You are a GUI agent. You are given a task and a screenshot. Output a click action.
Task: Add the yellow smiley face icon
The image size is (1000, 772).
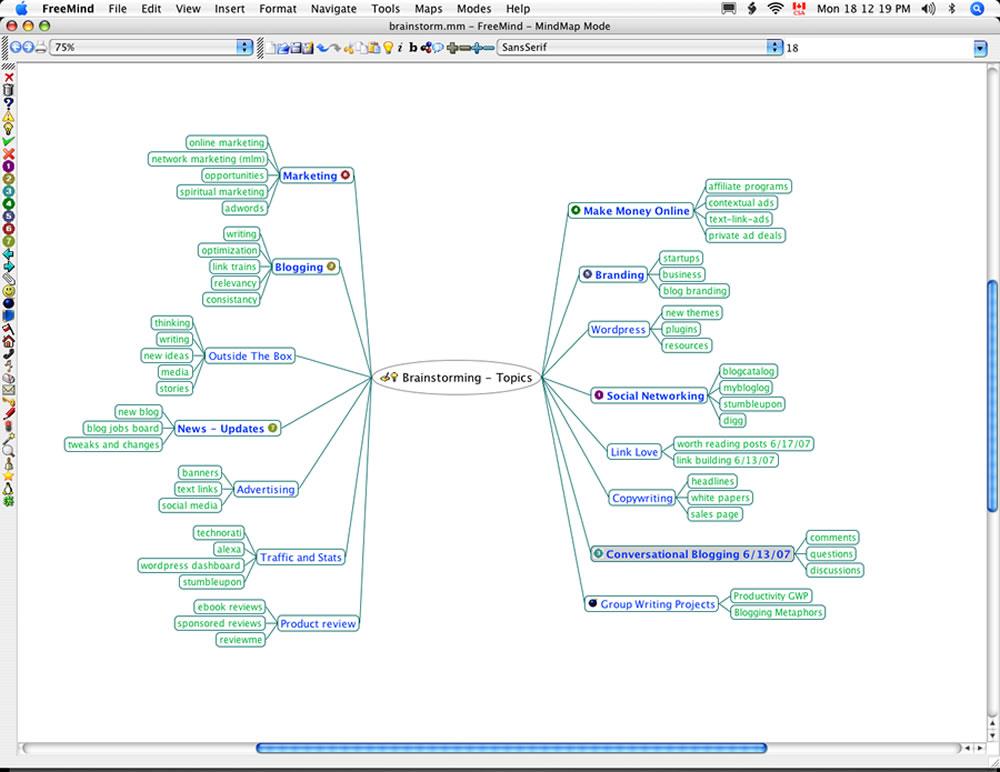pos(8,291)
